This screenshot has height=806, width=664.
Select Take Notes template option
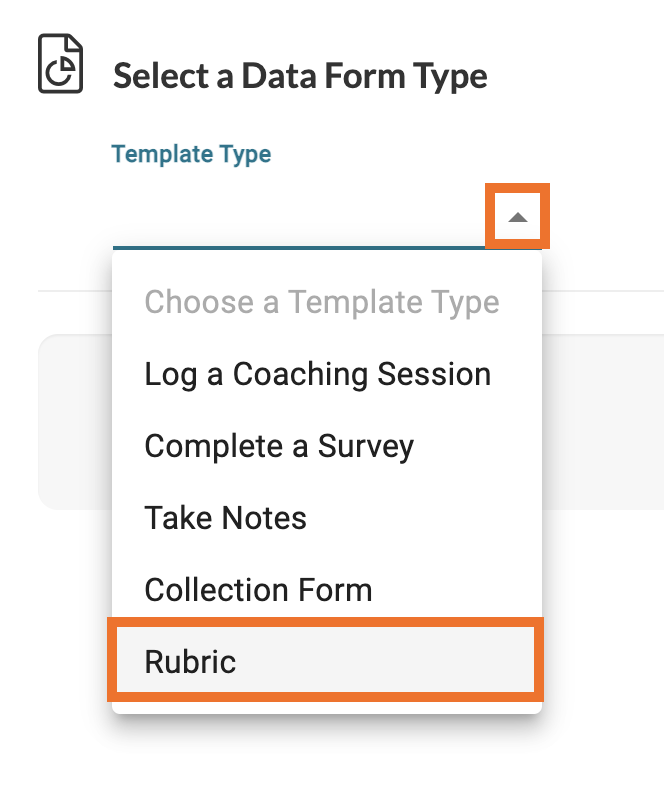pyautogui.click(x=226, y=518)
